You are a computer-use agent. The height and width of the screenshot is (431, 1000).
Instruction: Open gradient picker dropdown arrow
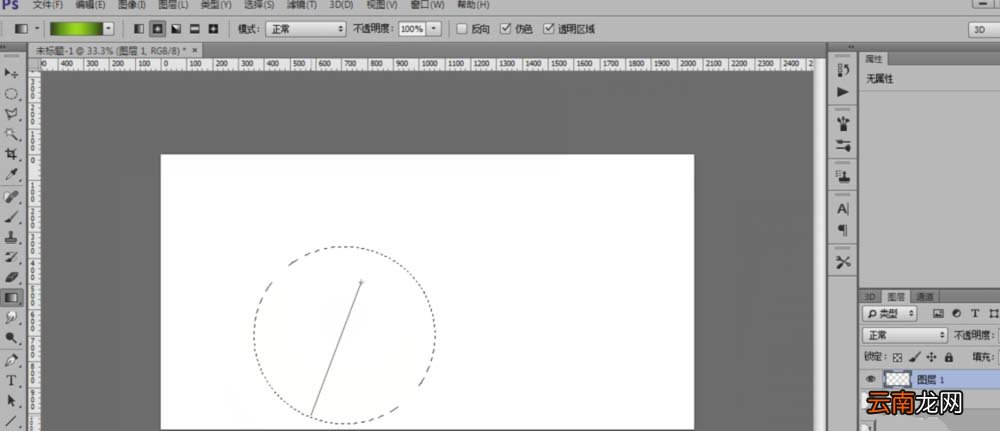(x=108, y=29)
